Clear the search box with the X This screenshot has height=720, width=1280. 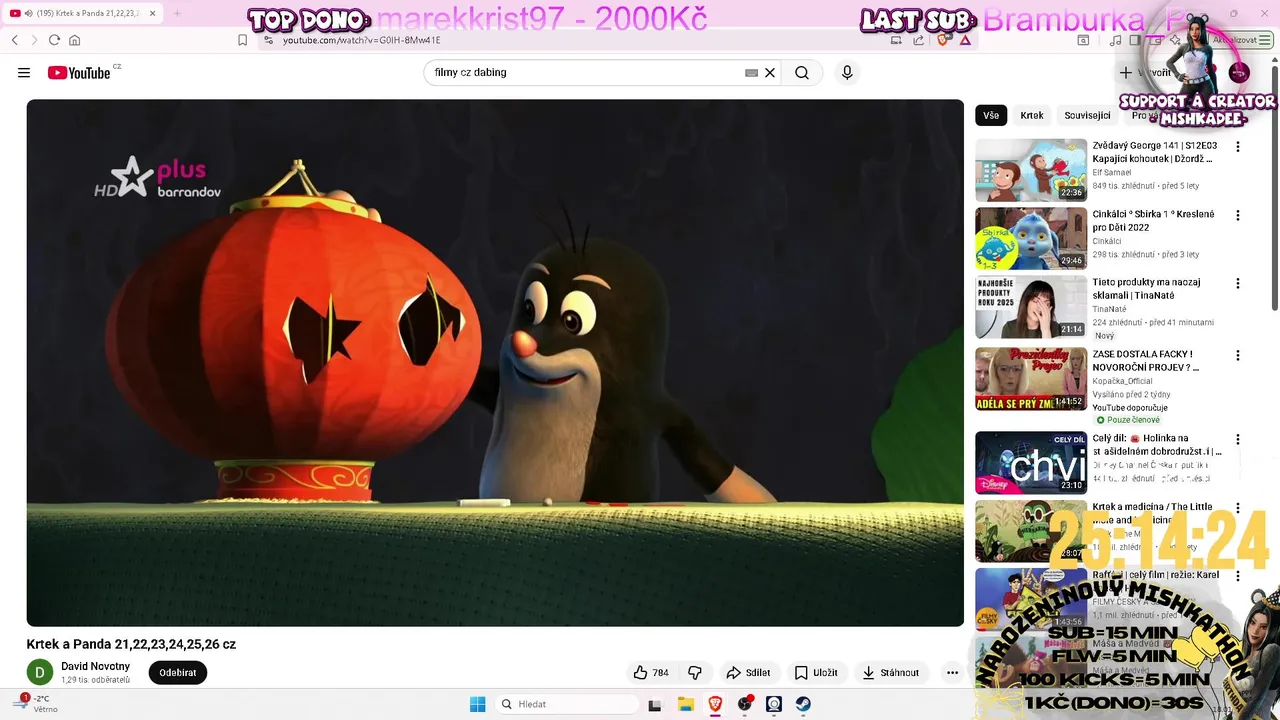(x=770, y=73)
